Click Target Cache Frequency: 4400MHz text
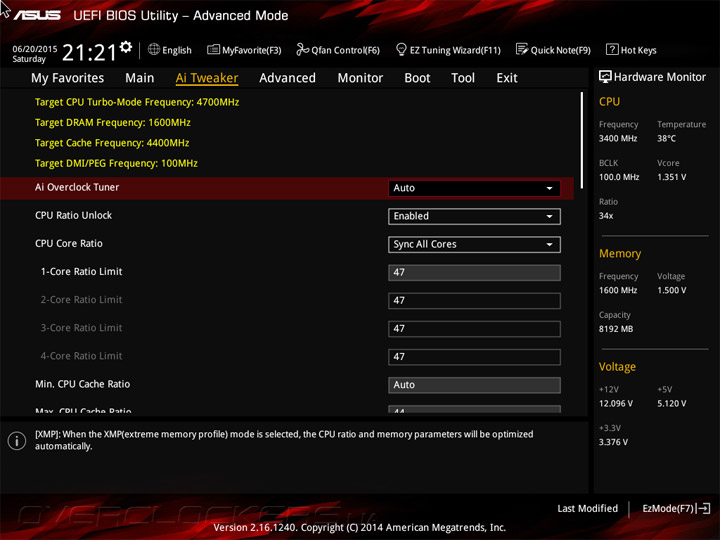 [112, 143]
